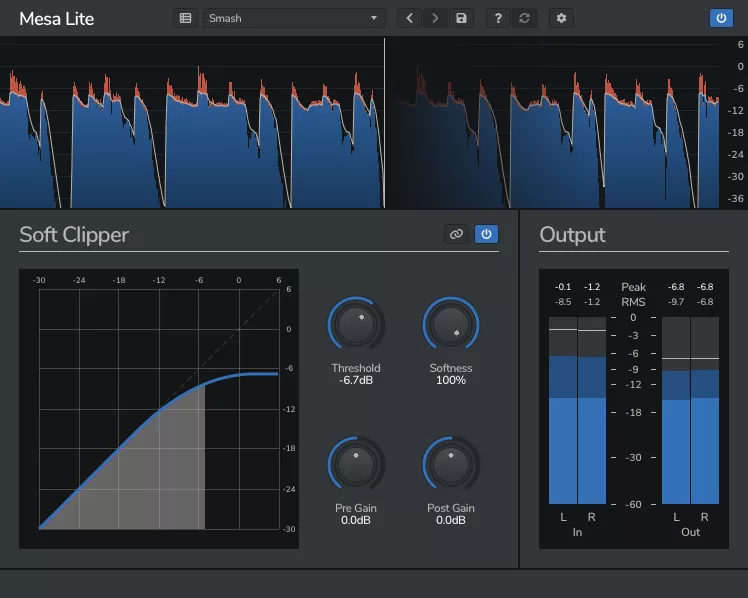The image size is (748, 598).
Task: Select the Threshold value -6.7dB
Action: click(x=356, y=381)
